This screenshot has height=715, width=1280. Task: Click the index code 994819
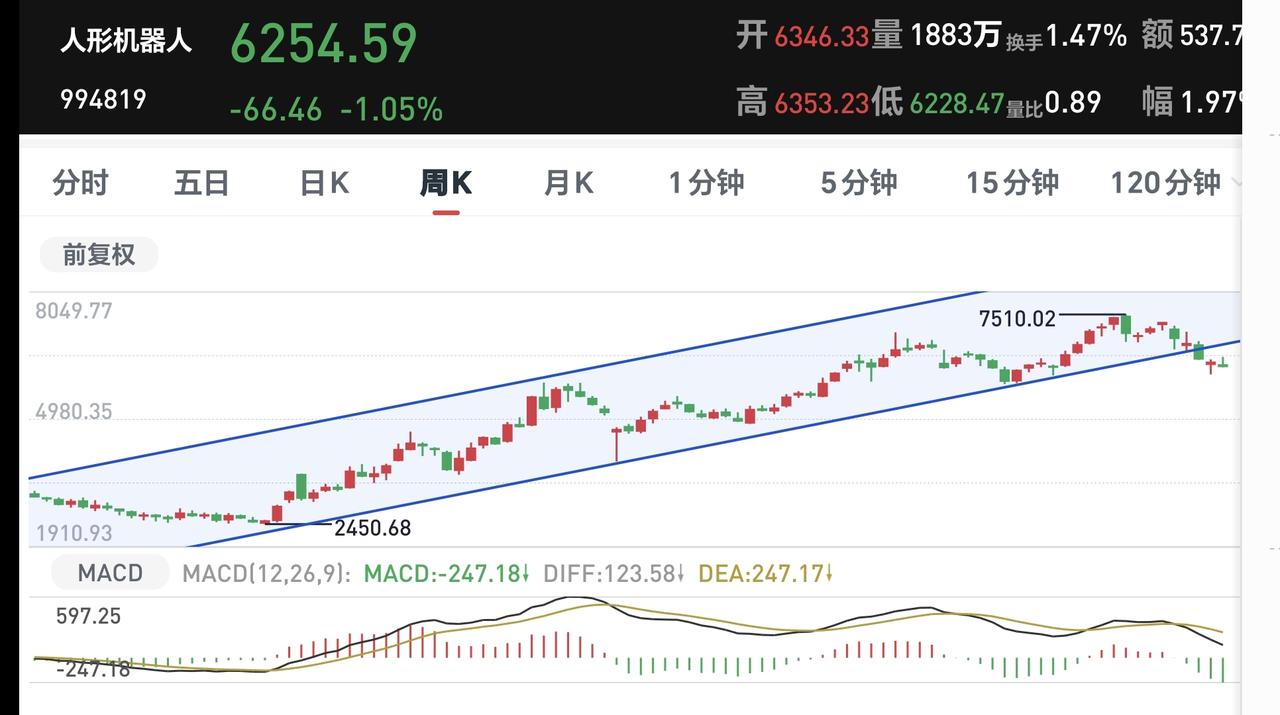click(103, 100)
